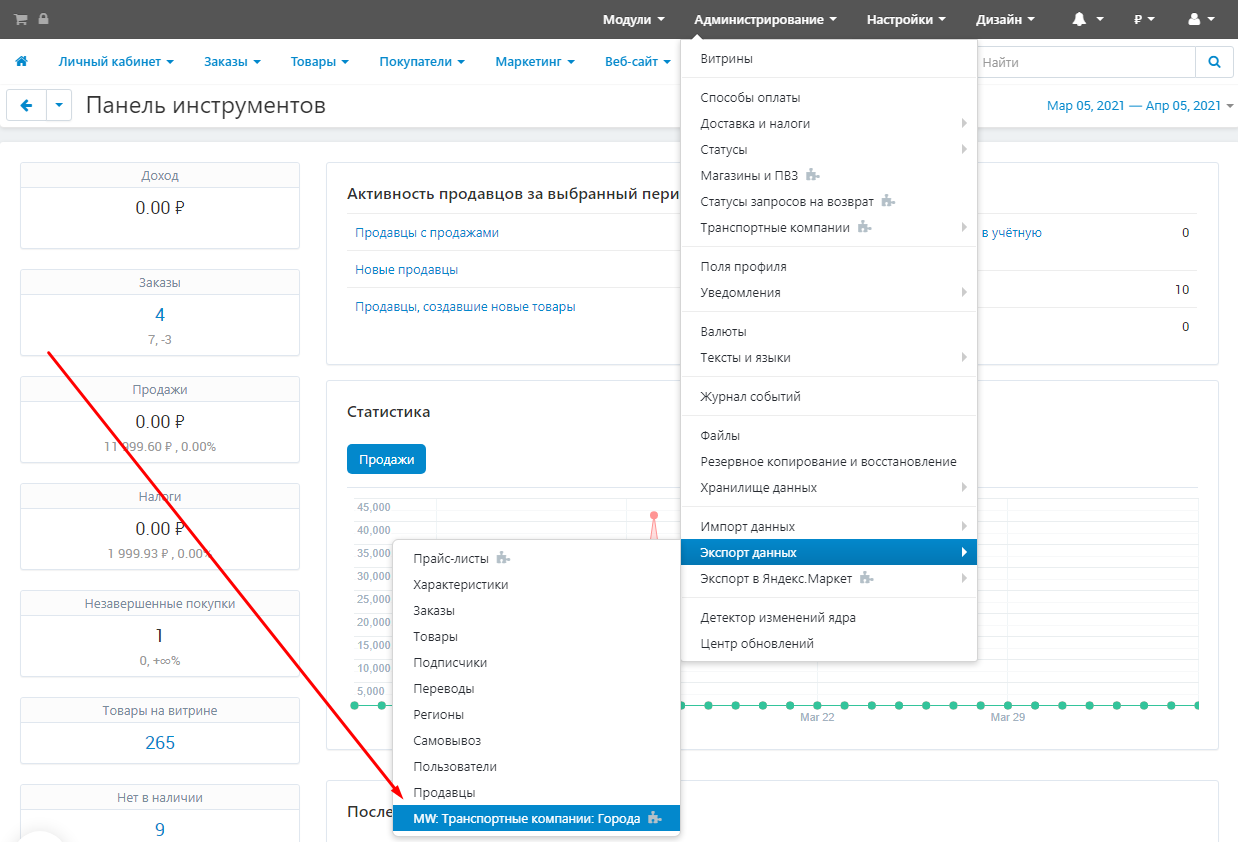Open the date range period selector
Screen dimensions: 1238x842
click(x=1139, y=106)
